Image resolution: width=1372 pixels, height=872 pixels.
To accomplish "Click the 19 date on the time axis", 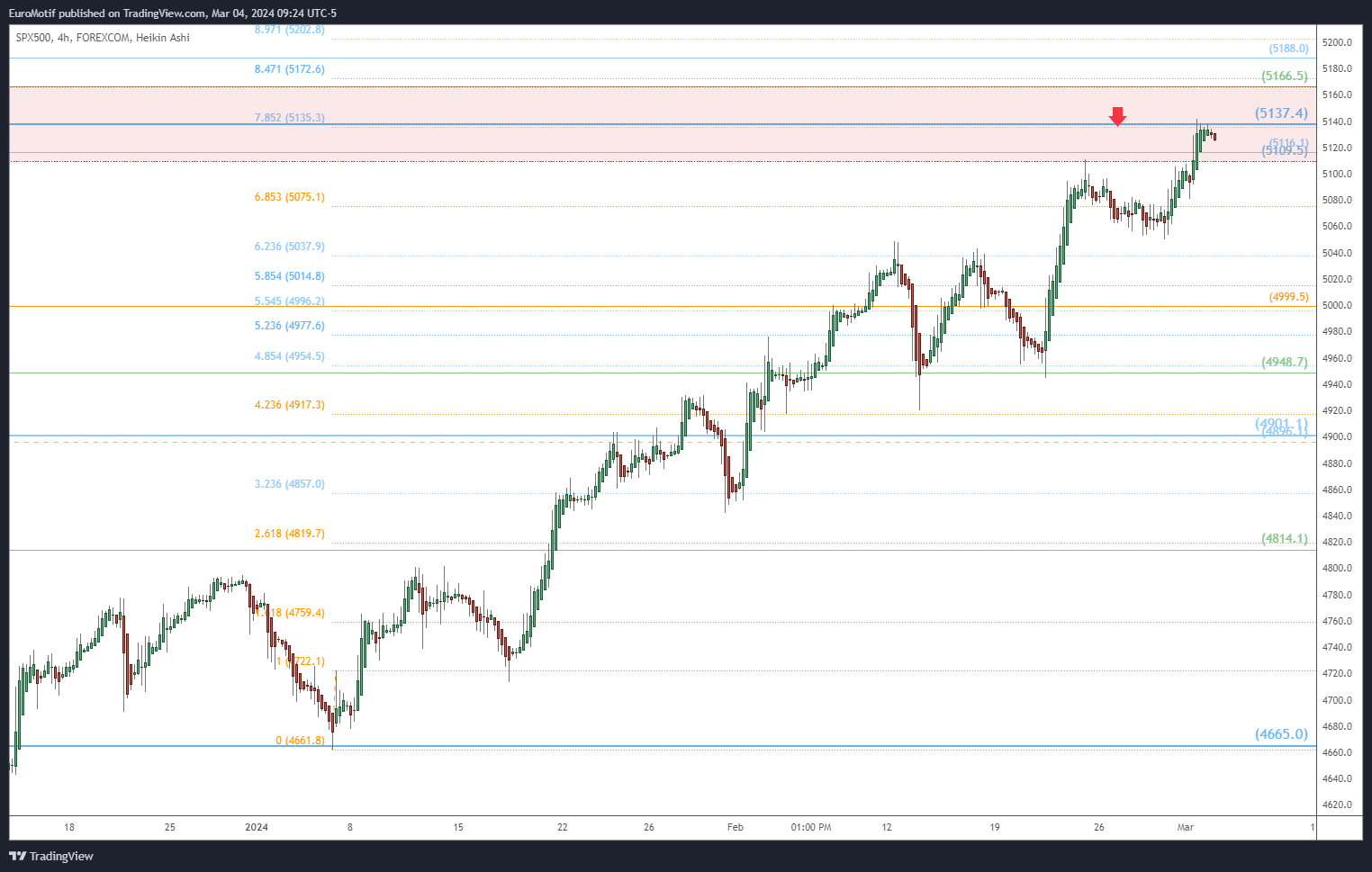I will 995,827.
